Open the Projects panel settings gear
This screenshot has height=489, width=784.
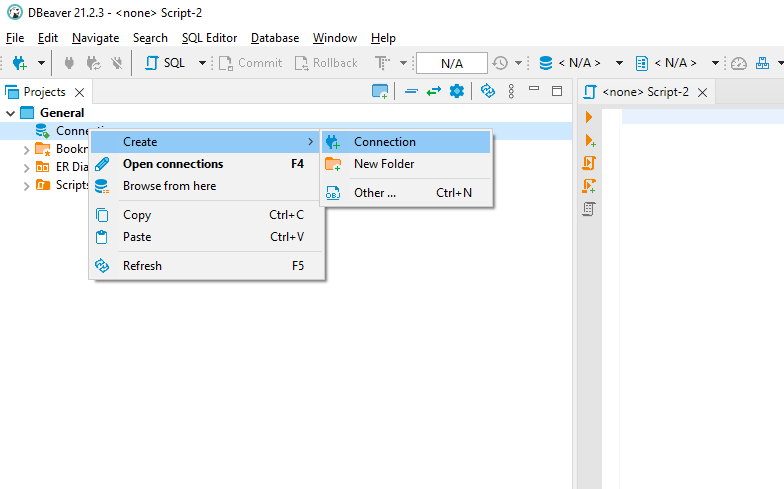coord(456,92)
